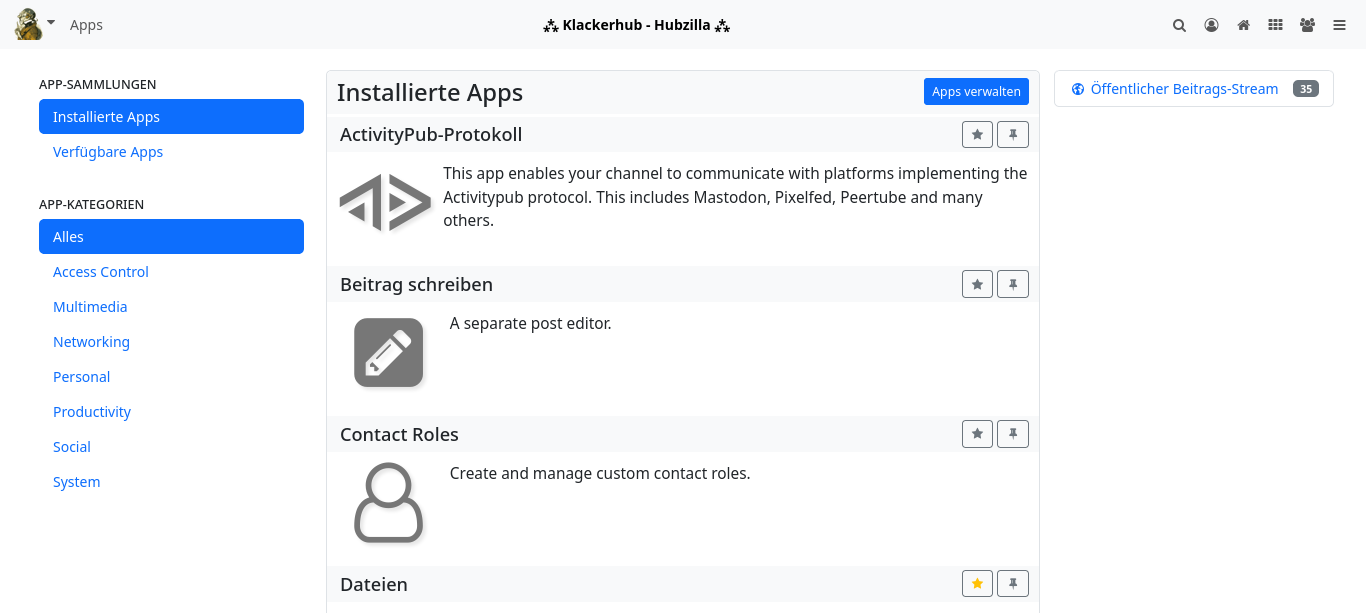Switch to the Multimedia app category
The width and height of the screenshot is (1366, 613).
90,306
